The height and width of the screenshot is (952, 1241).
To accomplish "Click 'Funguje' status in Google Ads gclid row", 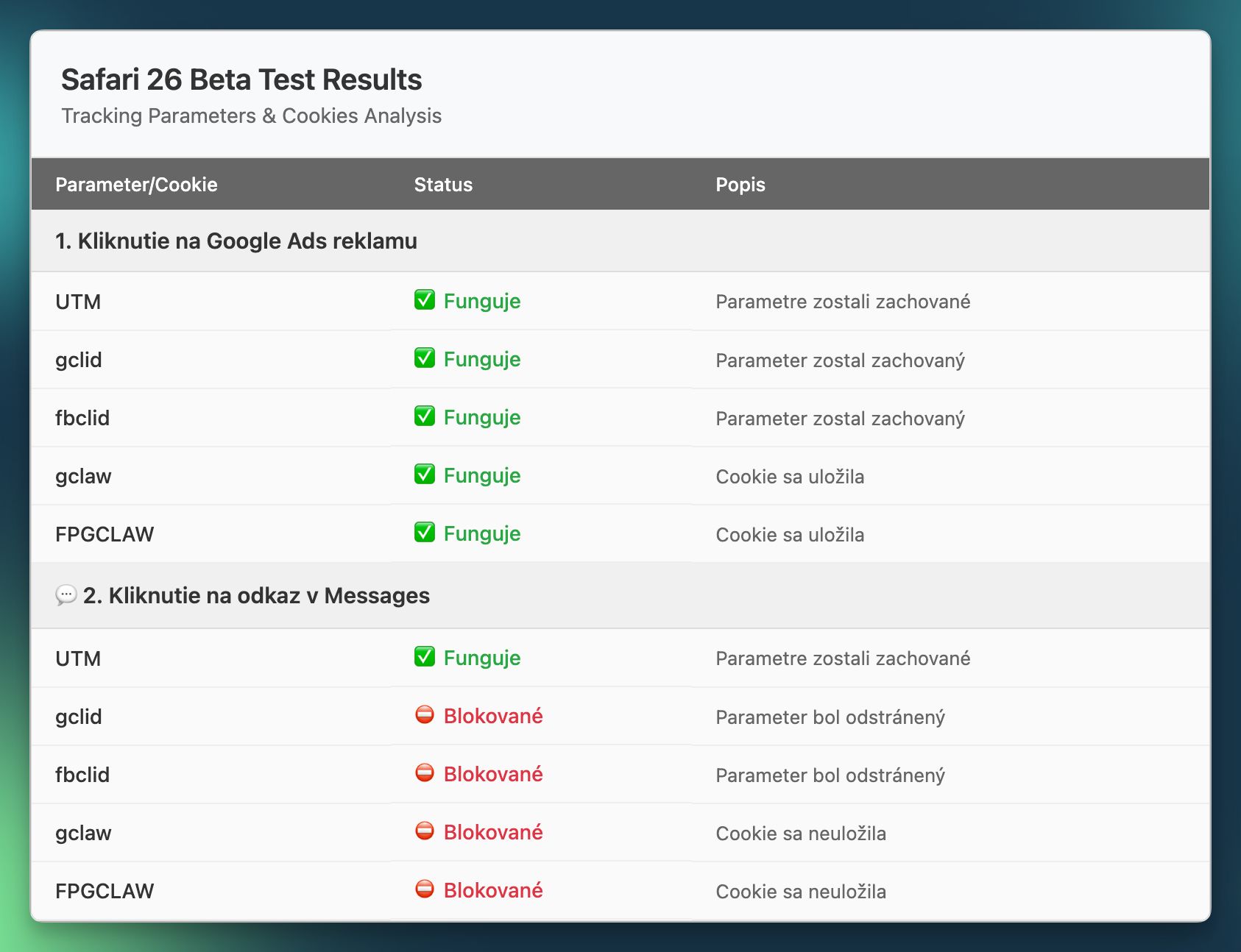I will [x=481, y=360].
